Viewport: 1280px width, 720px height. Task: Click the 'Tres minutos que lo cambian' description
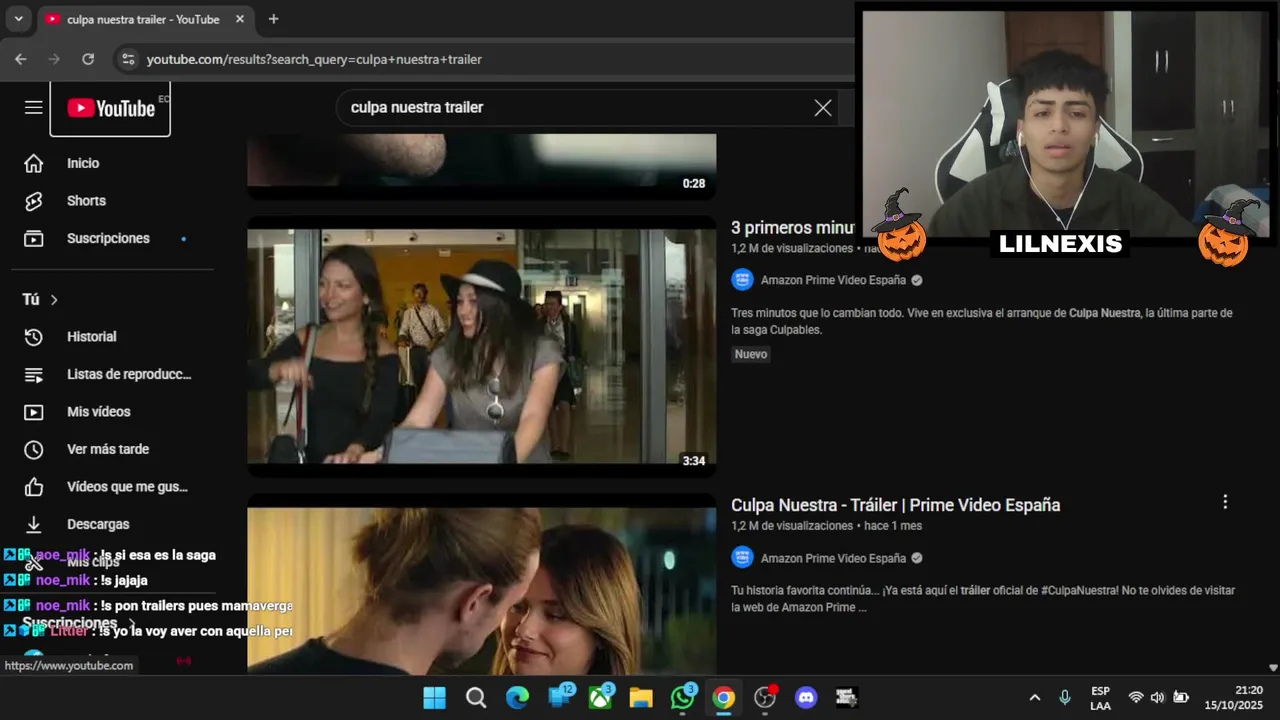tap(982, 321)
